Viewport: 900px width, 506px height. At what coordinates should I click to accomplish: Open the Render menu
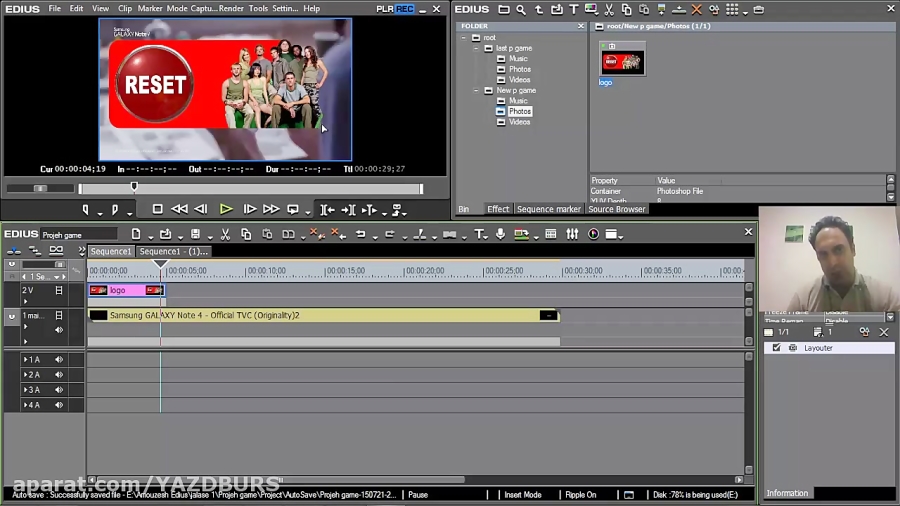point(231,8)
